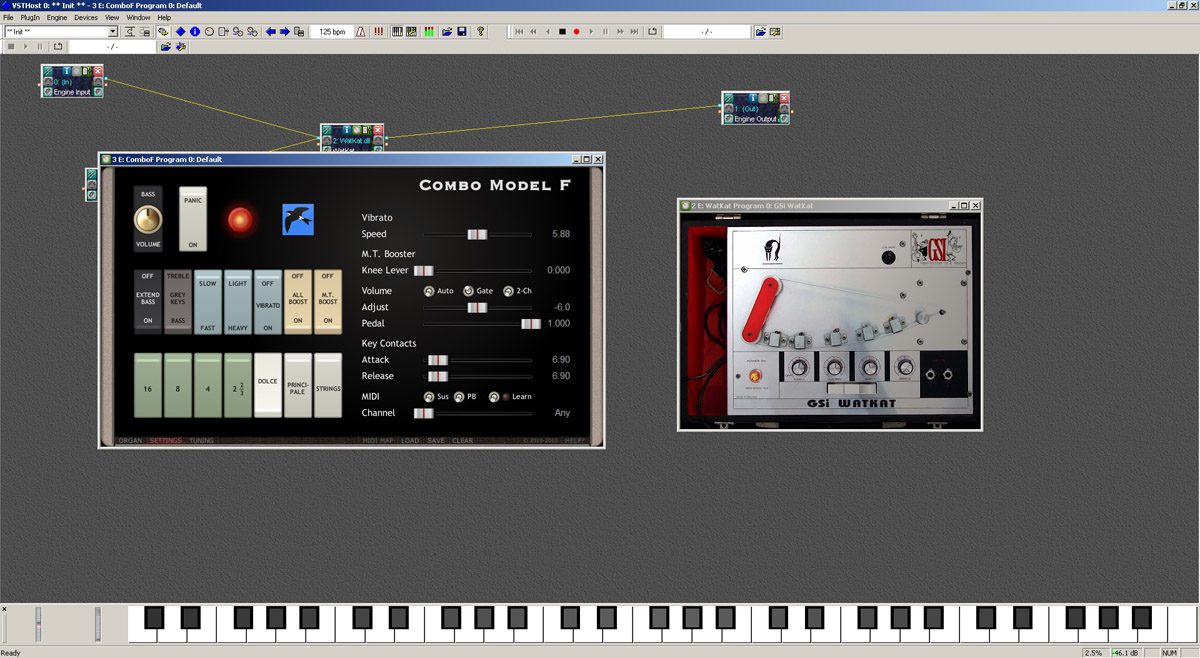1200x658 pixels.
Task: Click the blue left arrow icon
Action: click(x=271, y=32)
